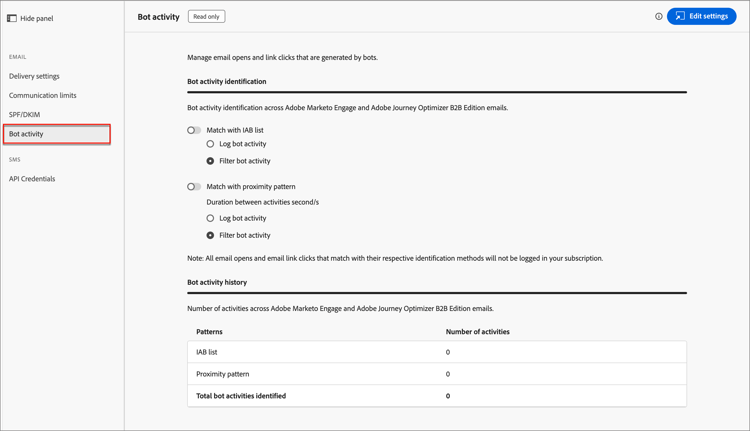750x431 pixels.
Task: Select Log bot activity under proximity pattern
Action: [210, 218]
